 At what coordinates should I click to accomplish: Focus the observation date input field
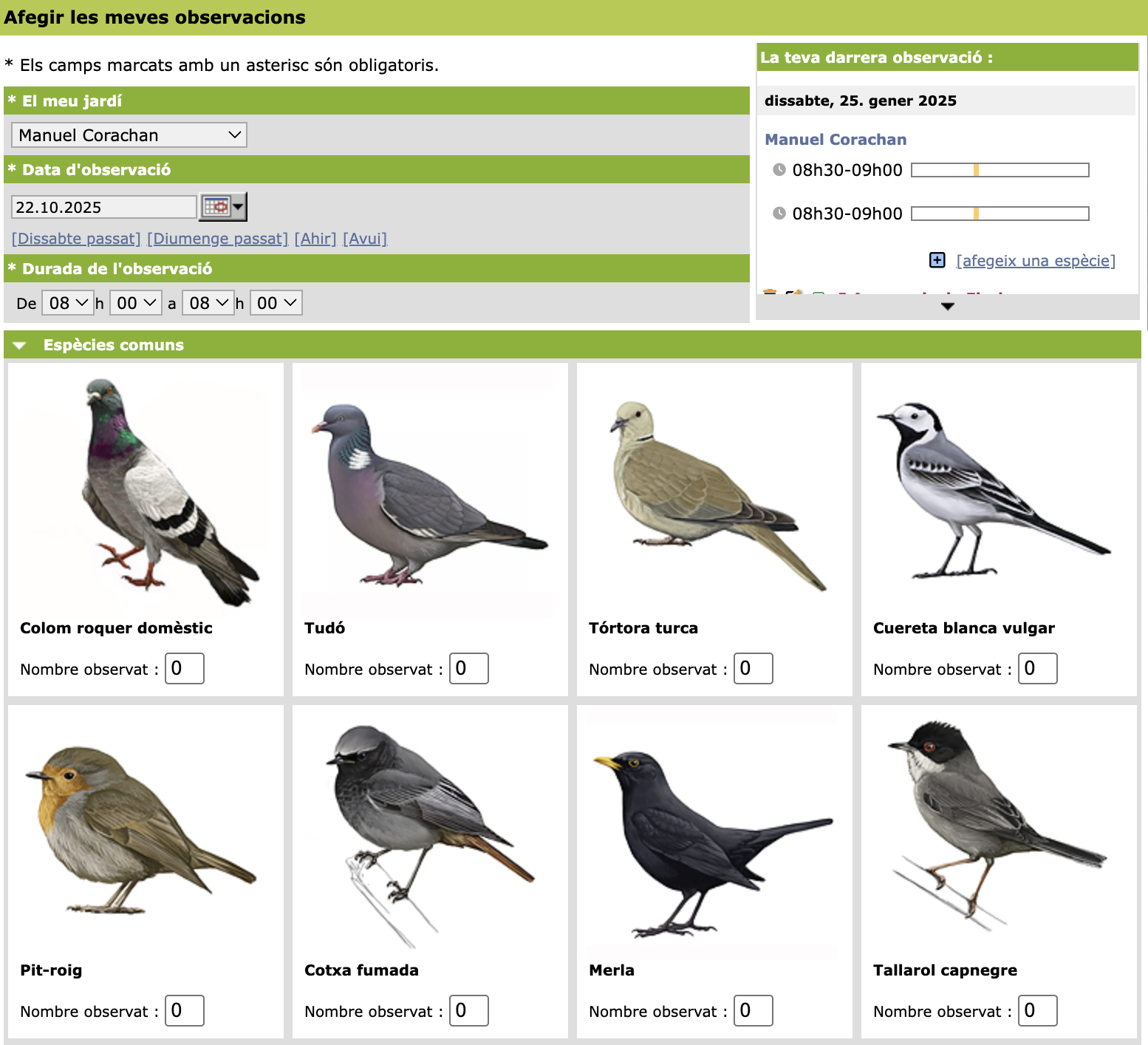click(103, 207)
